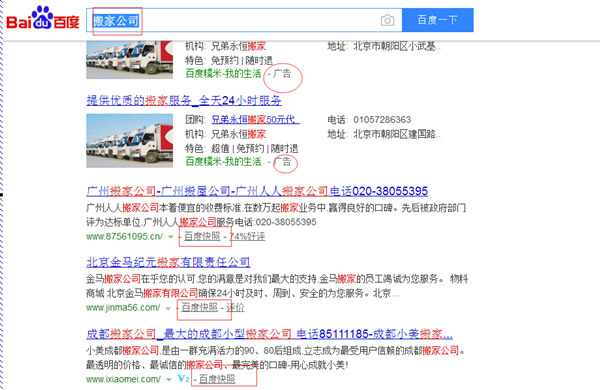Open 百度快照 for the jinma56.com result
600x390 pixels.
pos(199,307)
